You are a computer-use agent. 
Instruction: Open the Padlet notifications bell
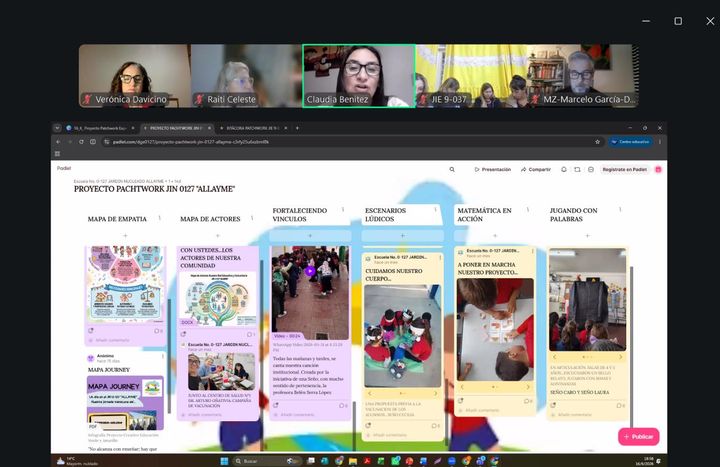tap(563, 169)
